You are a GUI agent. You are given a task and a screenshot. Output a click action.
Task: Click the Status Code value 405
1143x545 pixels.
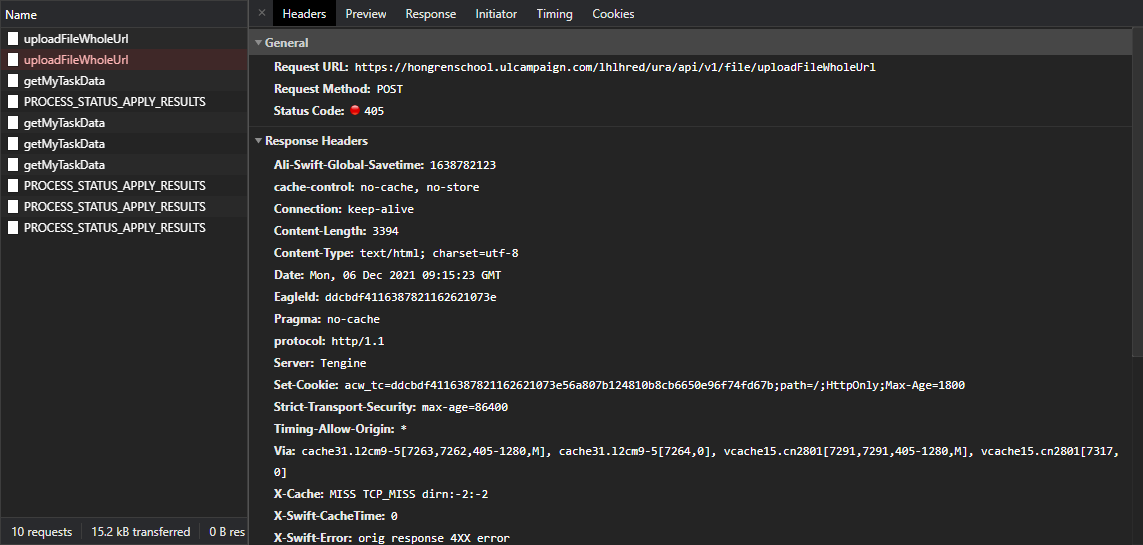point(374,111)
